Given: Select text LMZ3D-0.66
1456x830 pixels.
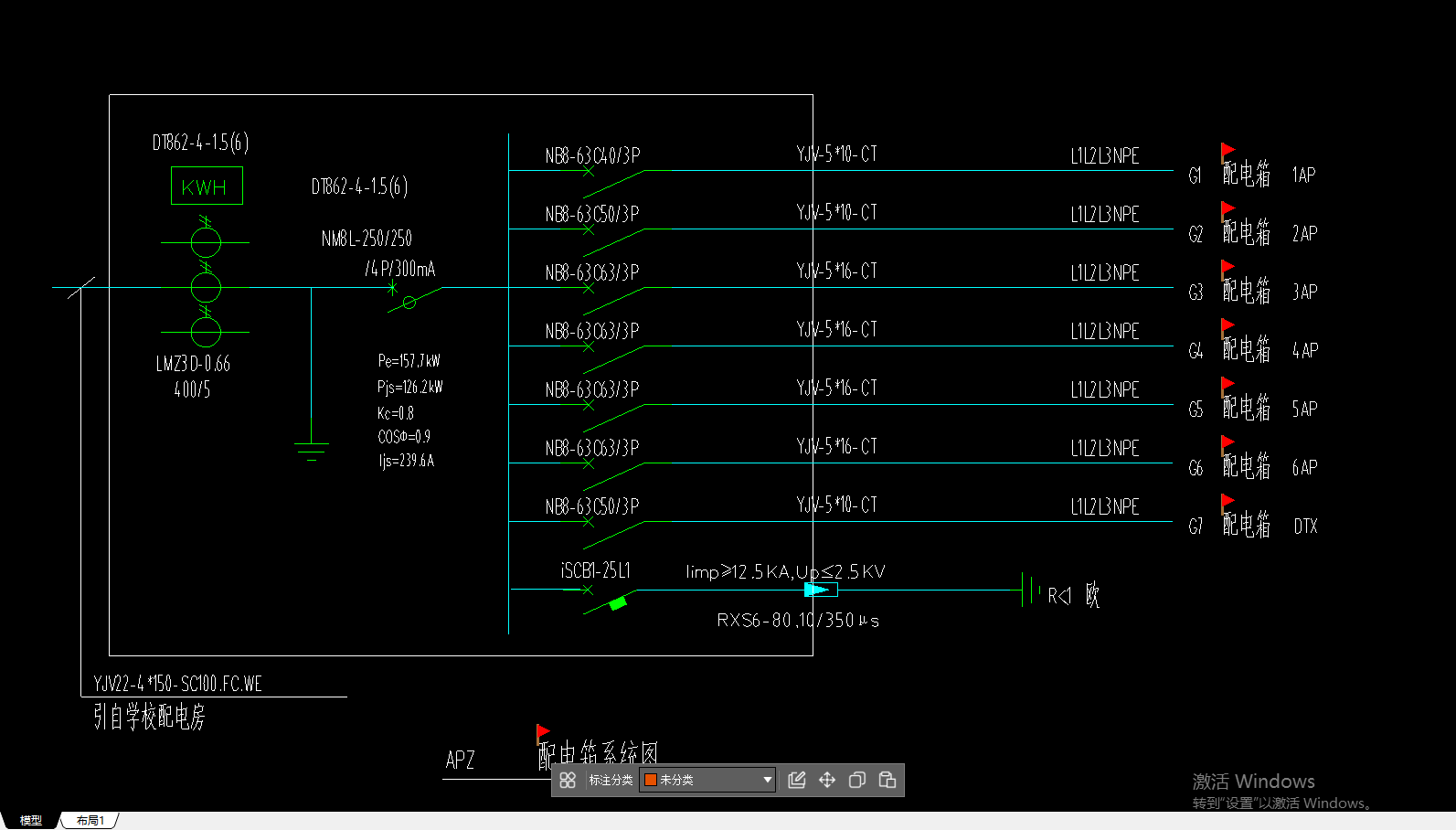Looking at the screenshot, I should click(x=193, y=364).
